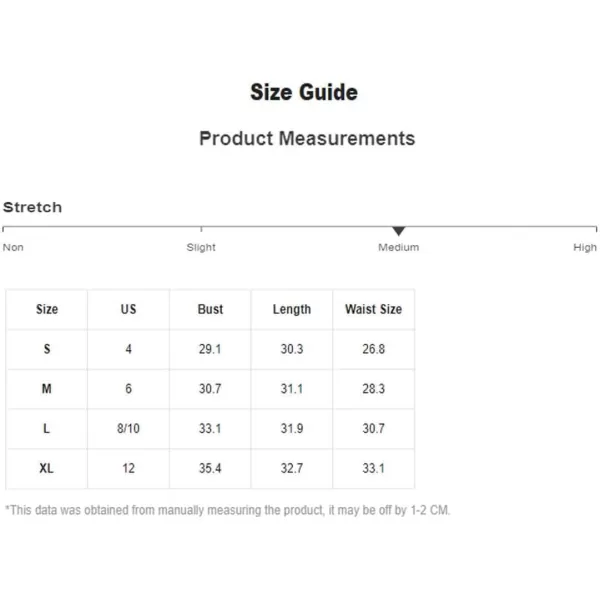
Task: Click the Product Measurements subtitle
Action: 307,138
